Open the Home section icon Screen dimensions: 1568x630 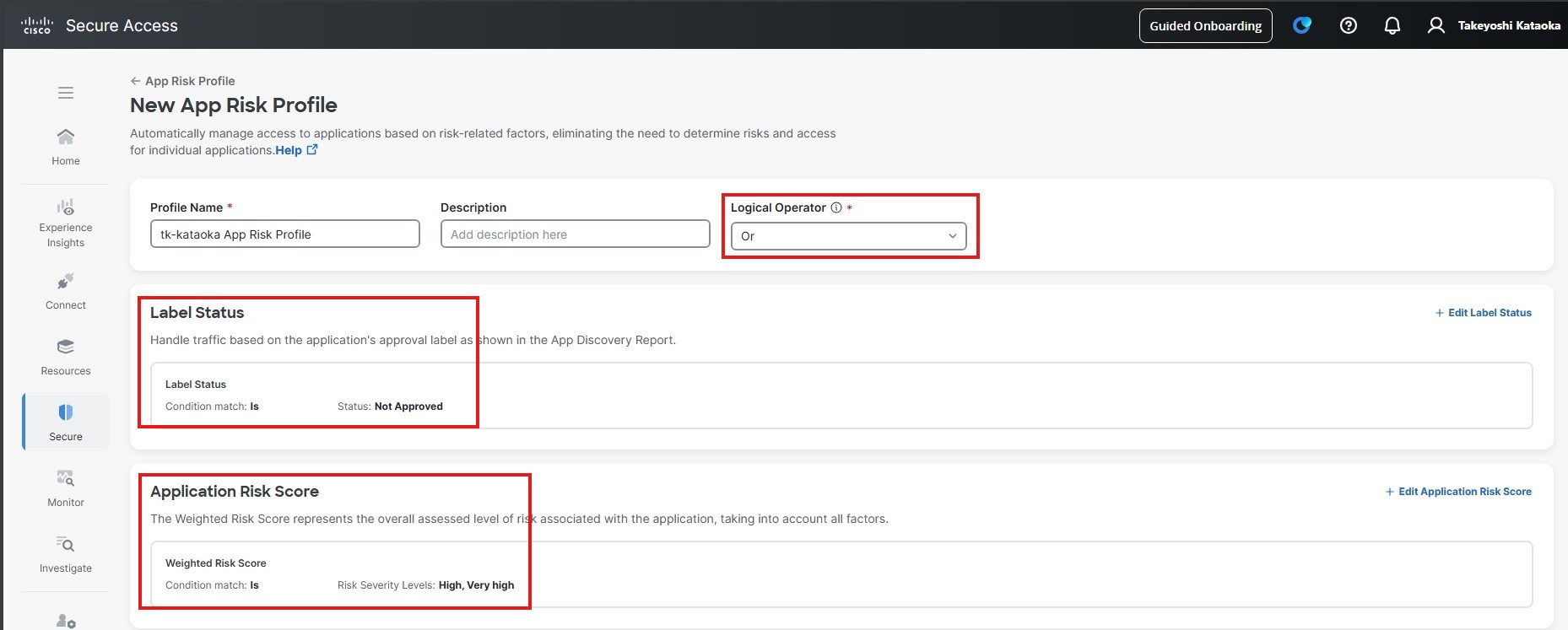click(x=66, y=137)
